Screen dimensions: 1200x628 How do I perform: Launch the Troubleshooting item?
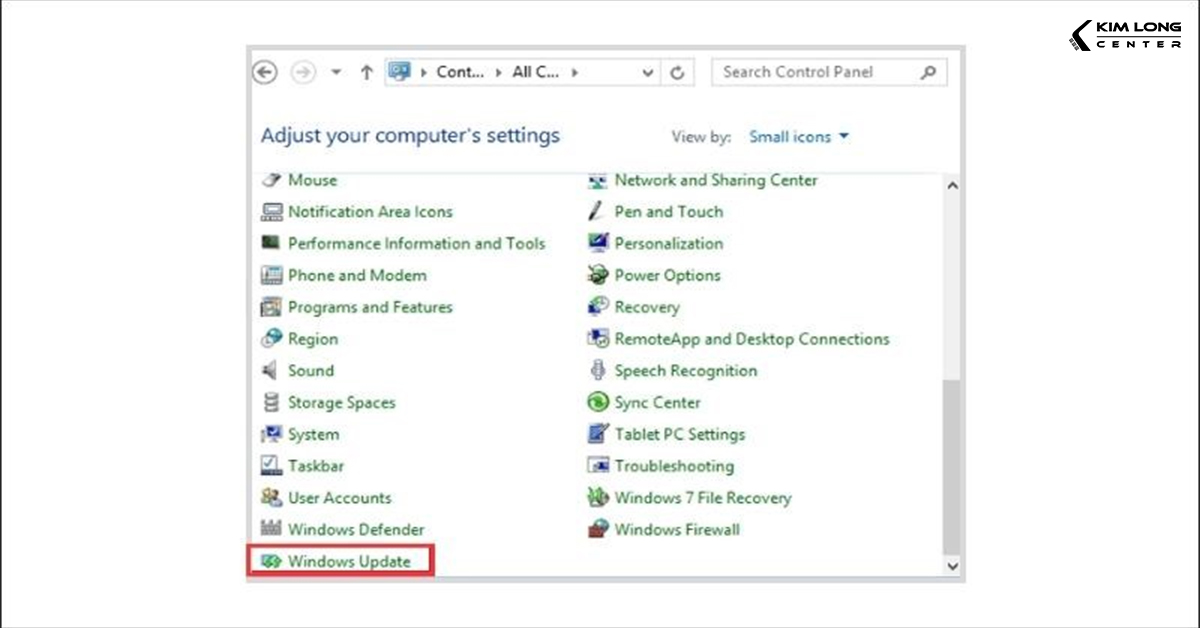(x=673, y=466)
